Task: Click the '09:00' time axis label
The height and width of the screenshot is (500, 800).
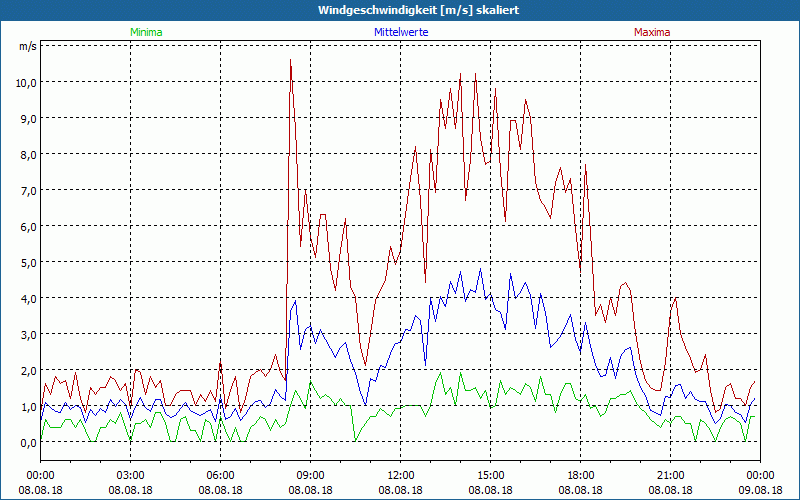Action: point(310,476)
